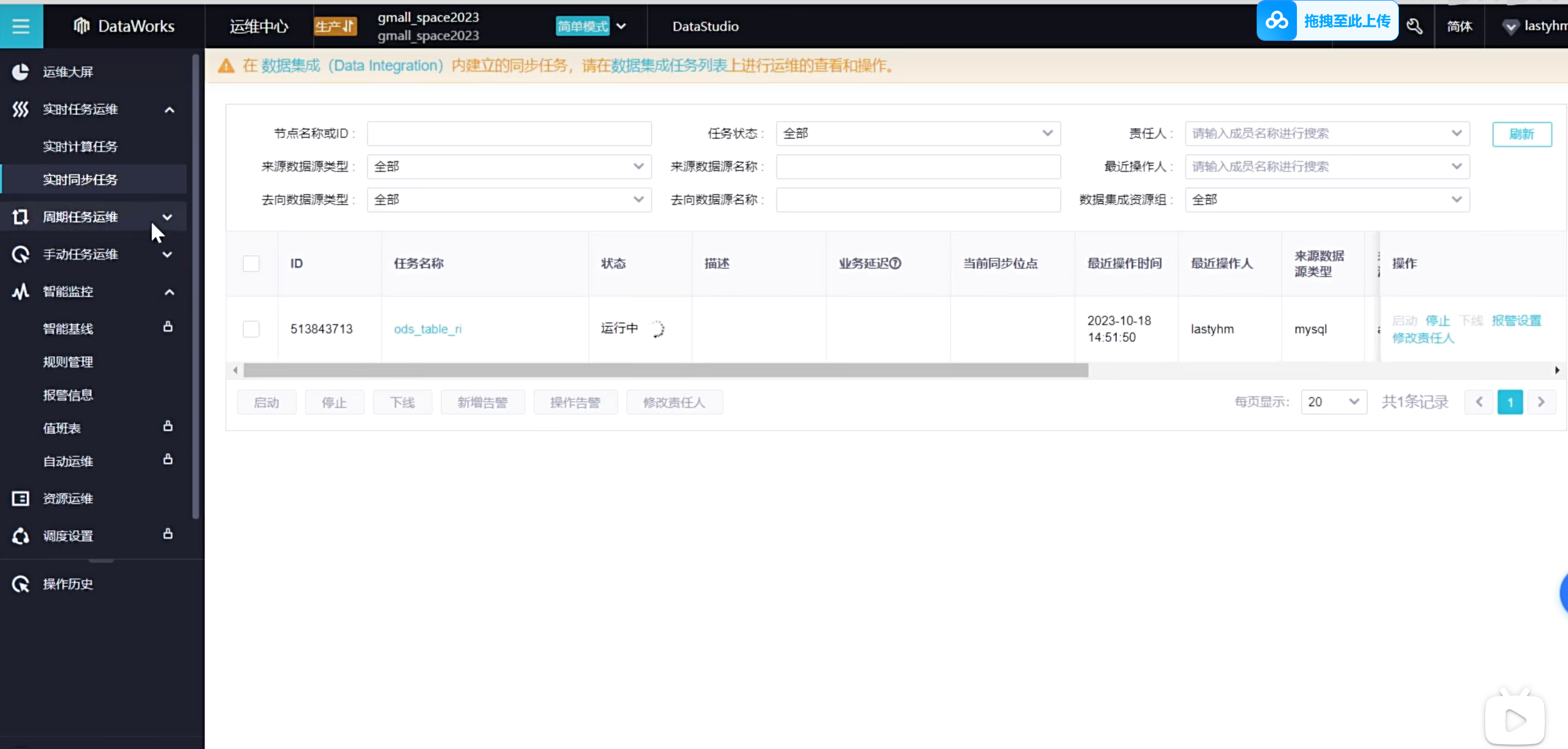Click the 智能监控 monitoring icon
1568x749 pixels.
pyautogui.click(x=20, y=292)
